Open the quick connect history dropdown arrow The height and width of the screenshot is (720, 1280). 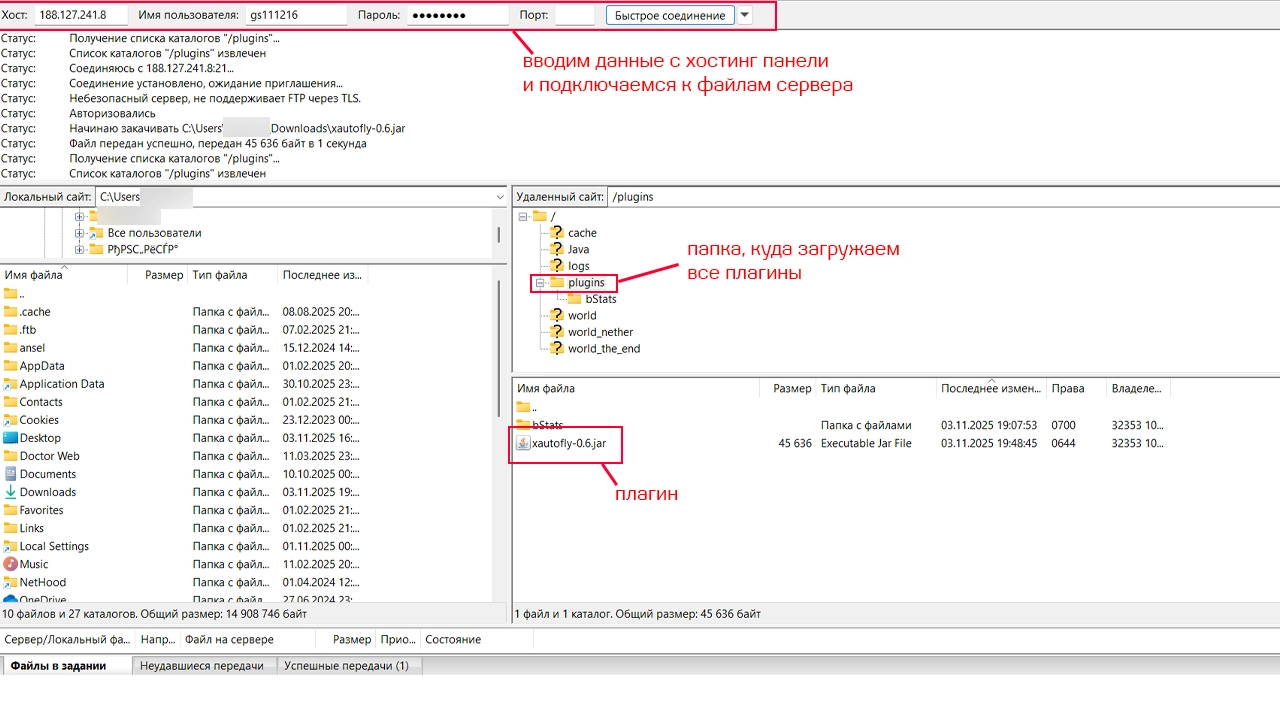[745, 16]
